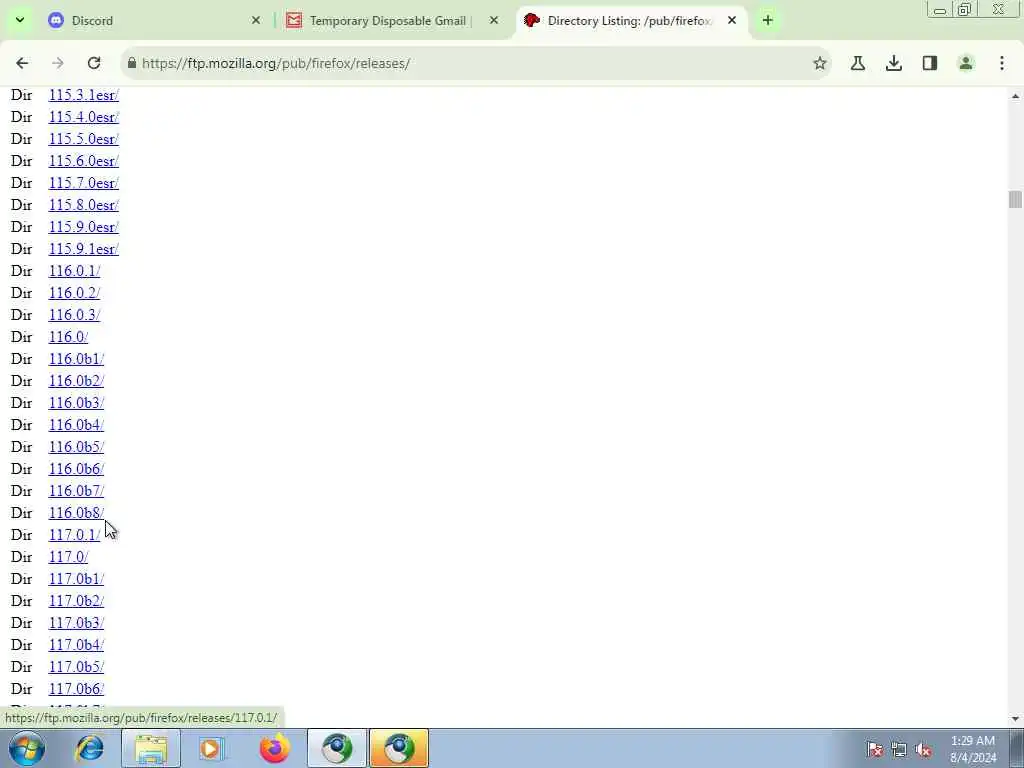Open the 117.0b6/ directory link
Viewport: 1024px width, 768px height.
click(x=76, y=689)
